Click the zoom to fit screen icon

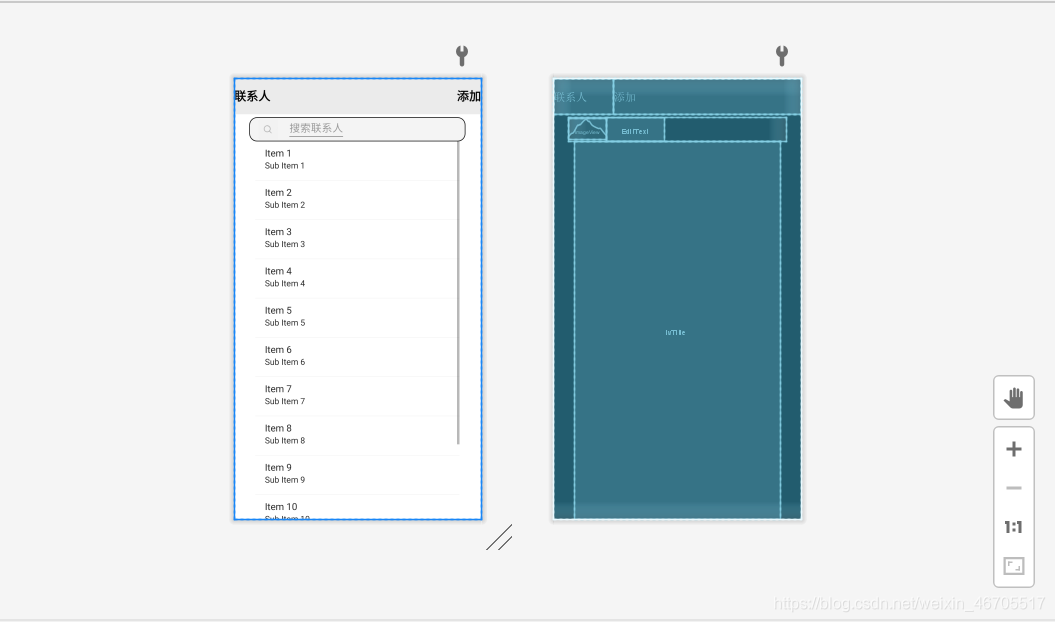coord(1013,566)
